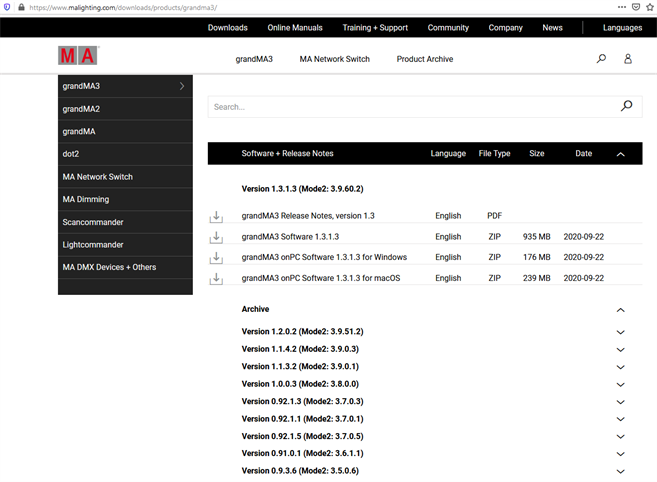
Task: Download onPC Software for Windows icon
Action: click(x=216, y=258)
